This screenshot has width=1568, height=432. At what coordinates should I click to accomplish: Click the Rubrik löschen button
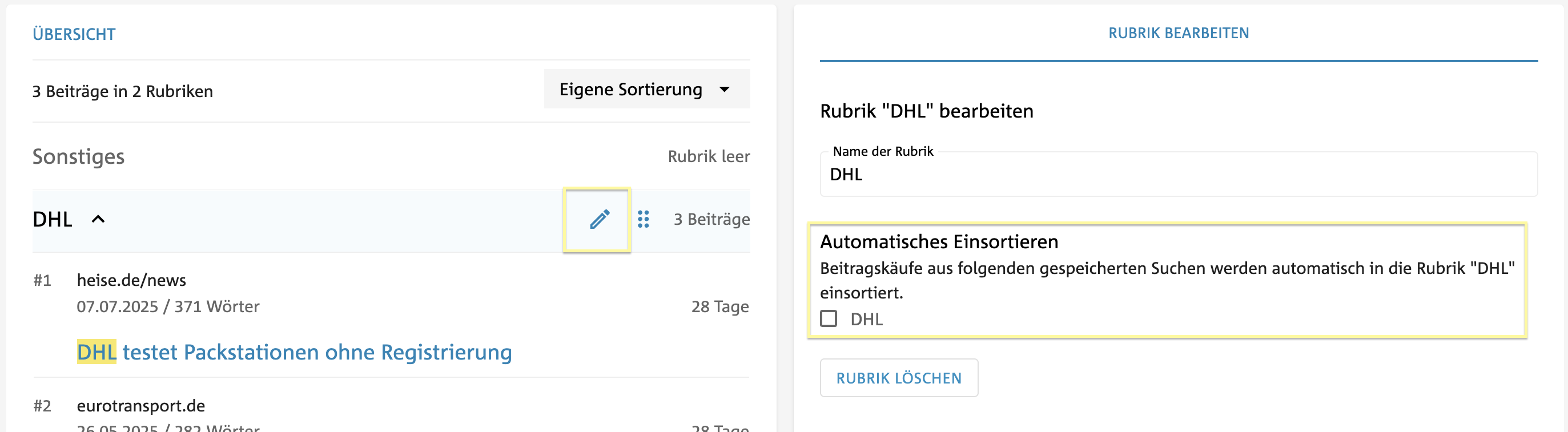(898, 378)
